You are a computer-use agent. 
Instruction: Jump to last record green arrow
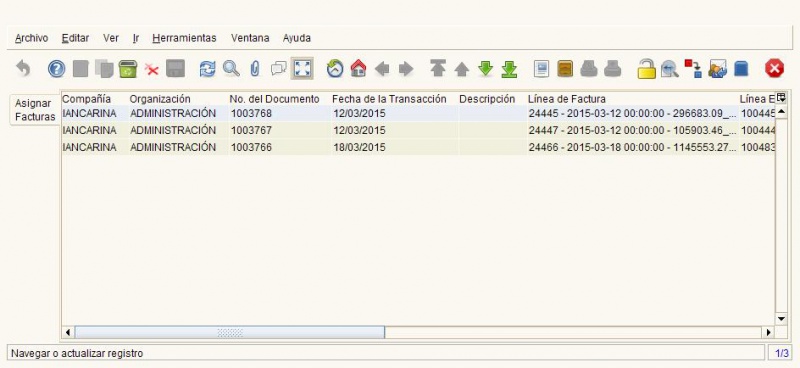509,69
